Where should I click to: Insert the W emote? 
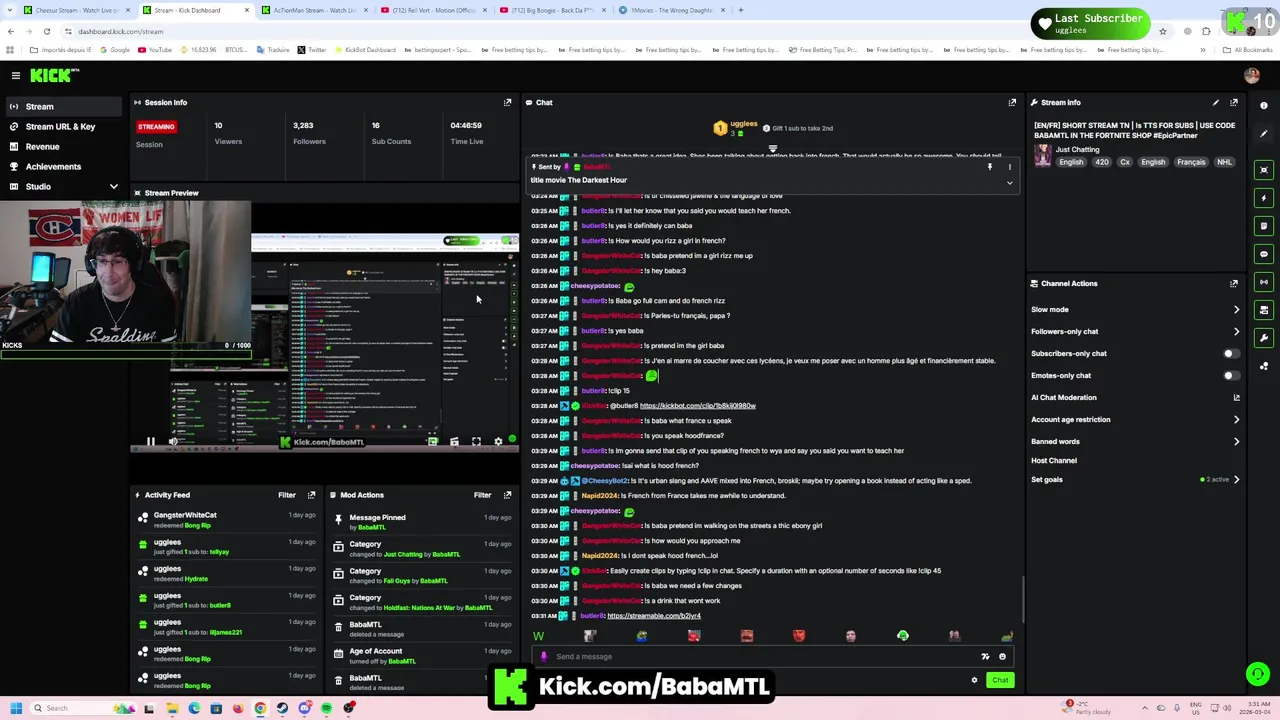pyautogui.click(x=538, y=635)
